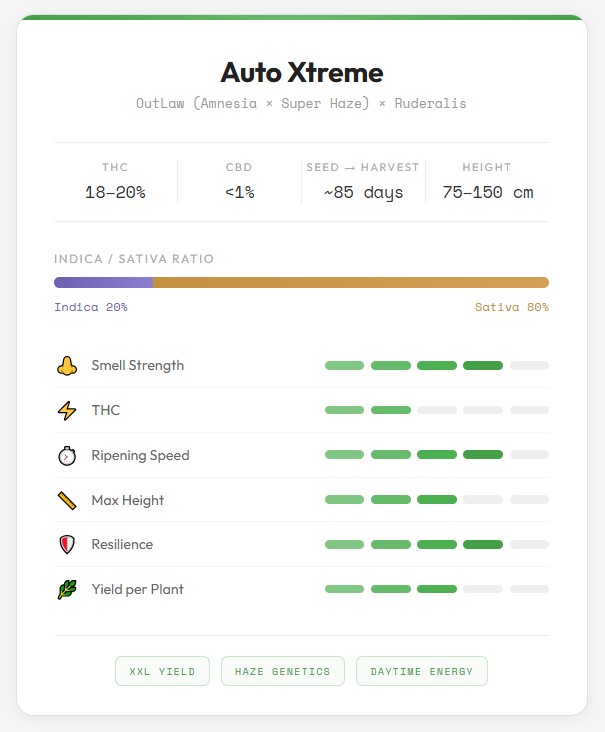605x732 pixels.
Task: Click the purple Indica portion of ratio bar
Action: (103, 282)
